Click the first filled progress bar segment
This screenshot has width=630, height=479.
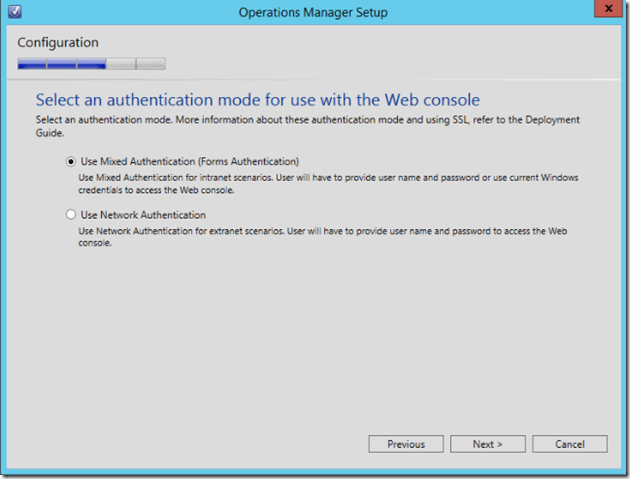pos(32,64)
